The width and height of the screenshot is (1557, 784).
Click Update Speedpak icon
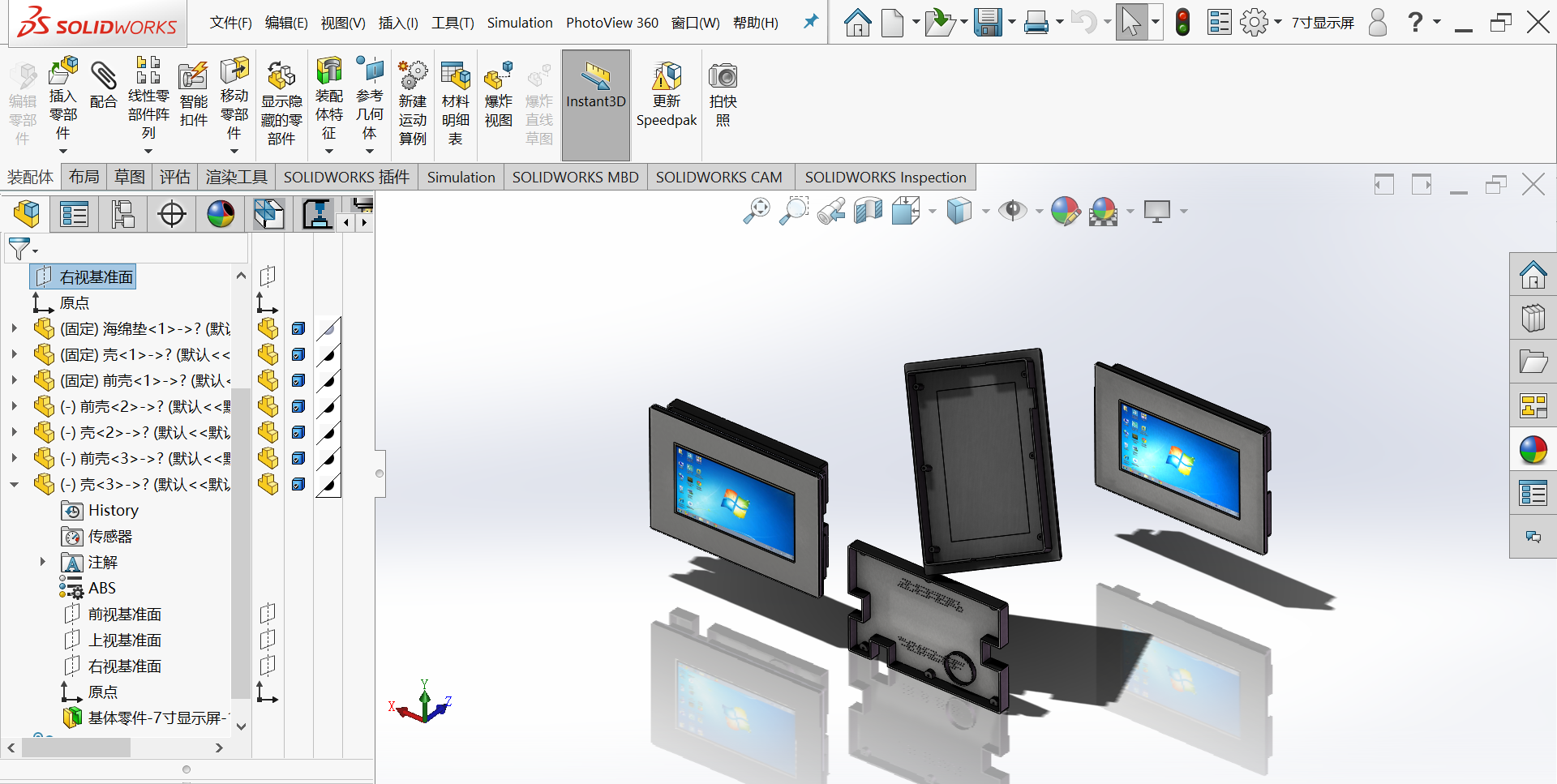coord(667,76)
